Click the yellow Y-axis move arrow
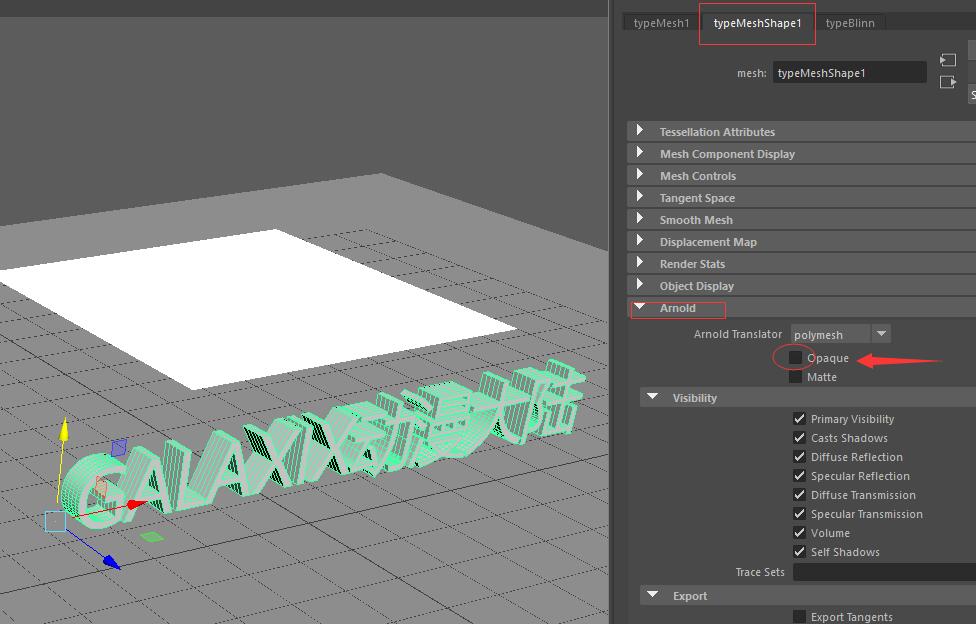976x624 pixels. pyautogui.click(x=63, y=431)
